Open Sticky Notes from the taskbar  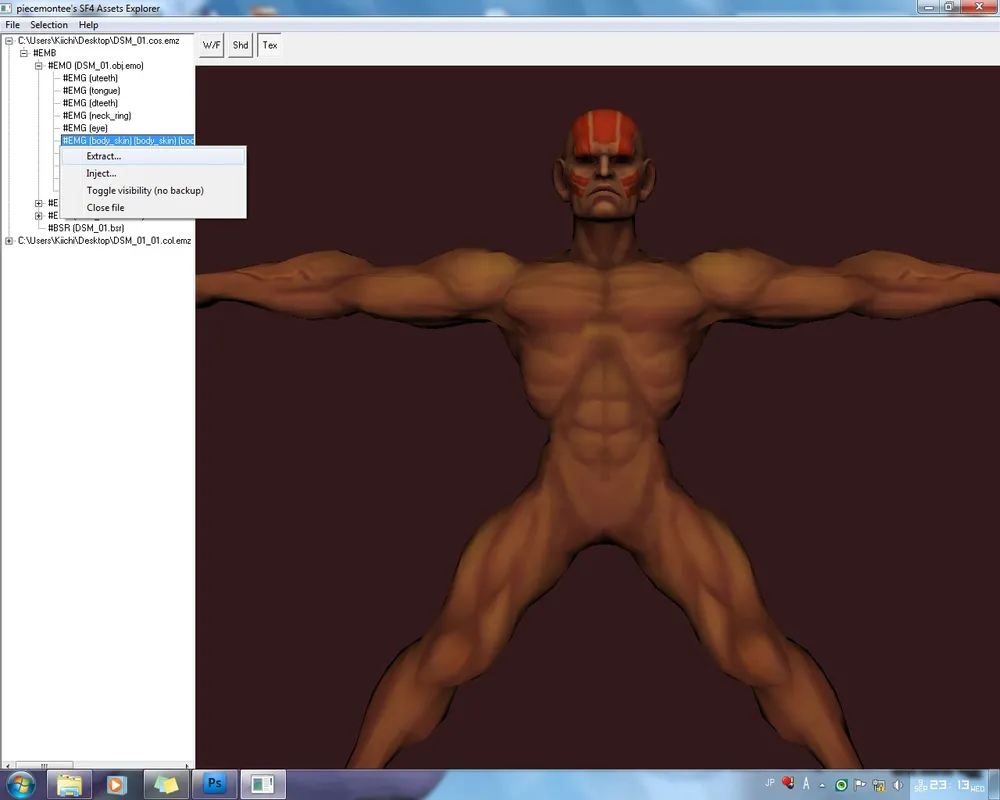coord(165,784)
